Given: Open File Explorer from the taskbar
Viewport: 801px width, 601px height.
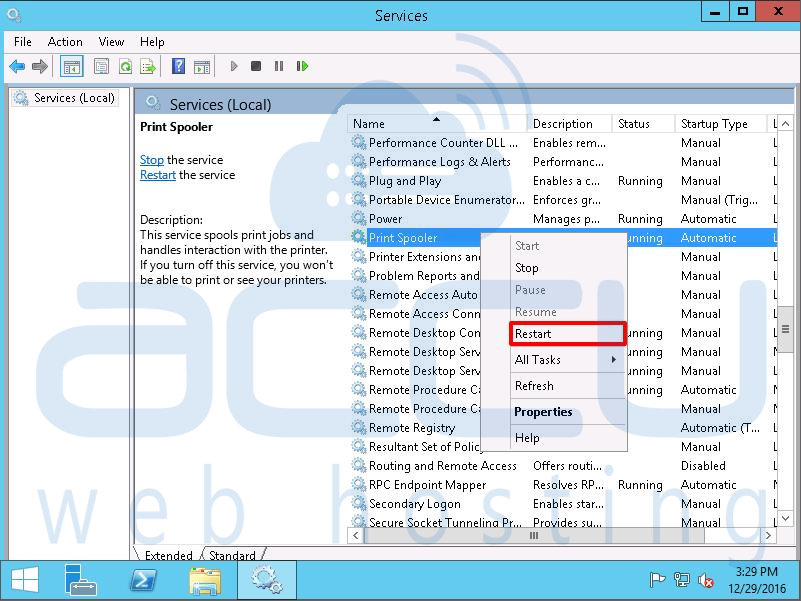Looking at the screenshot, I should (205, 580).
